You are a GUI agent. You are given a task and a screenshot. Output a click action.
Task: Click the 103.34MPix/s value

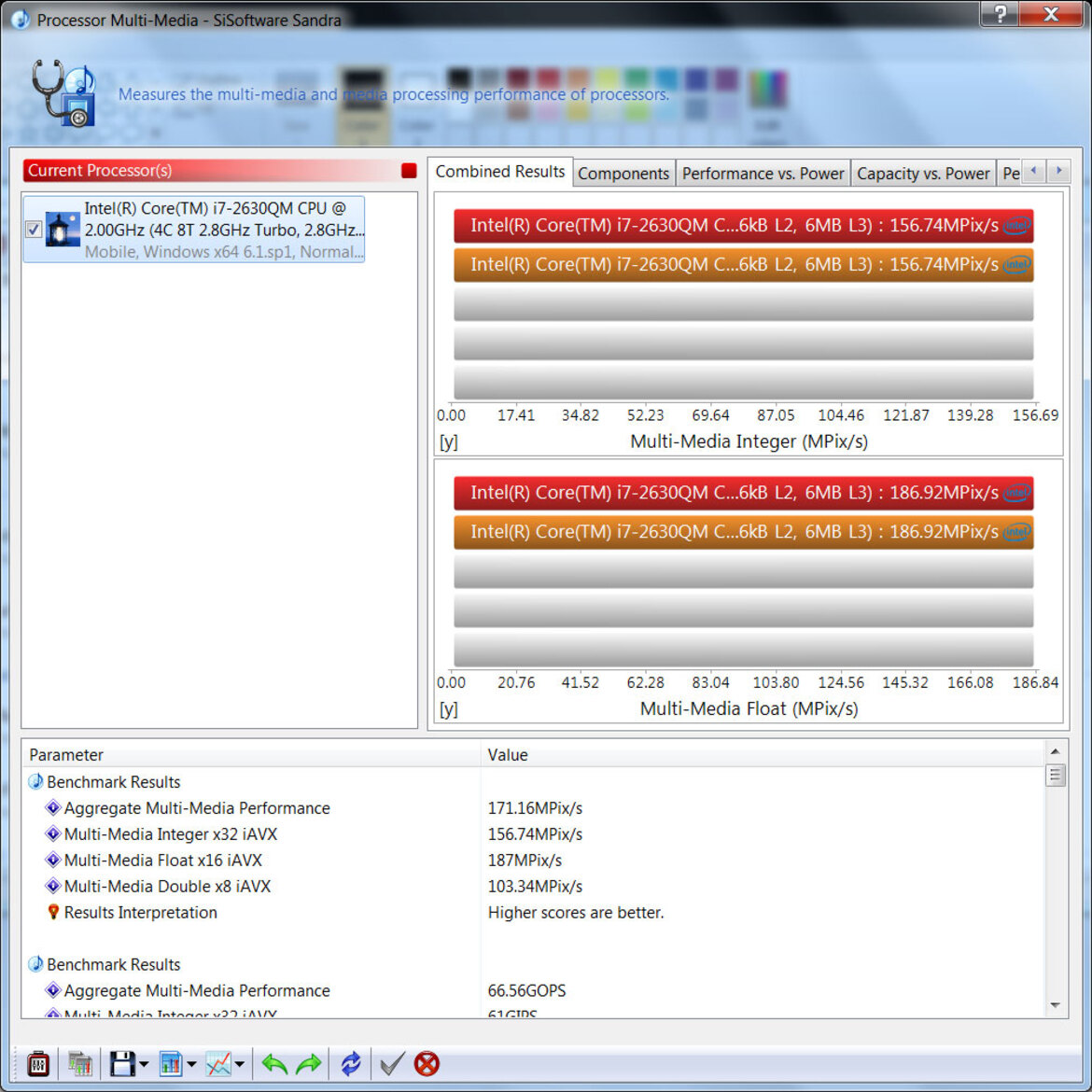click(x=535, y=886)
